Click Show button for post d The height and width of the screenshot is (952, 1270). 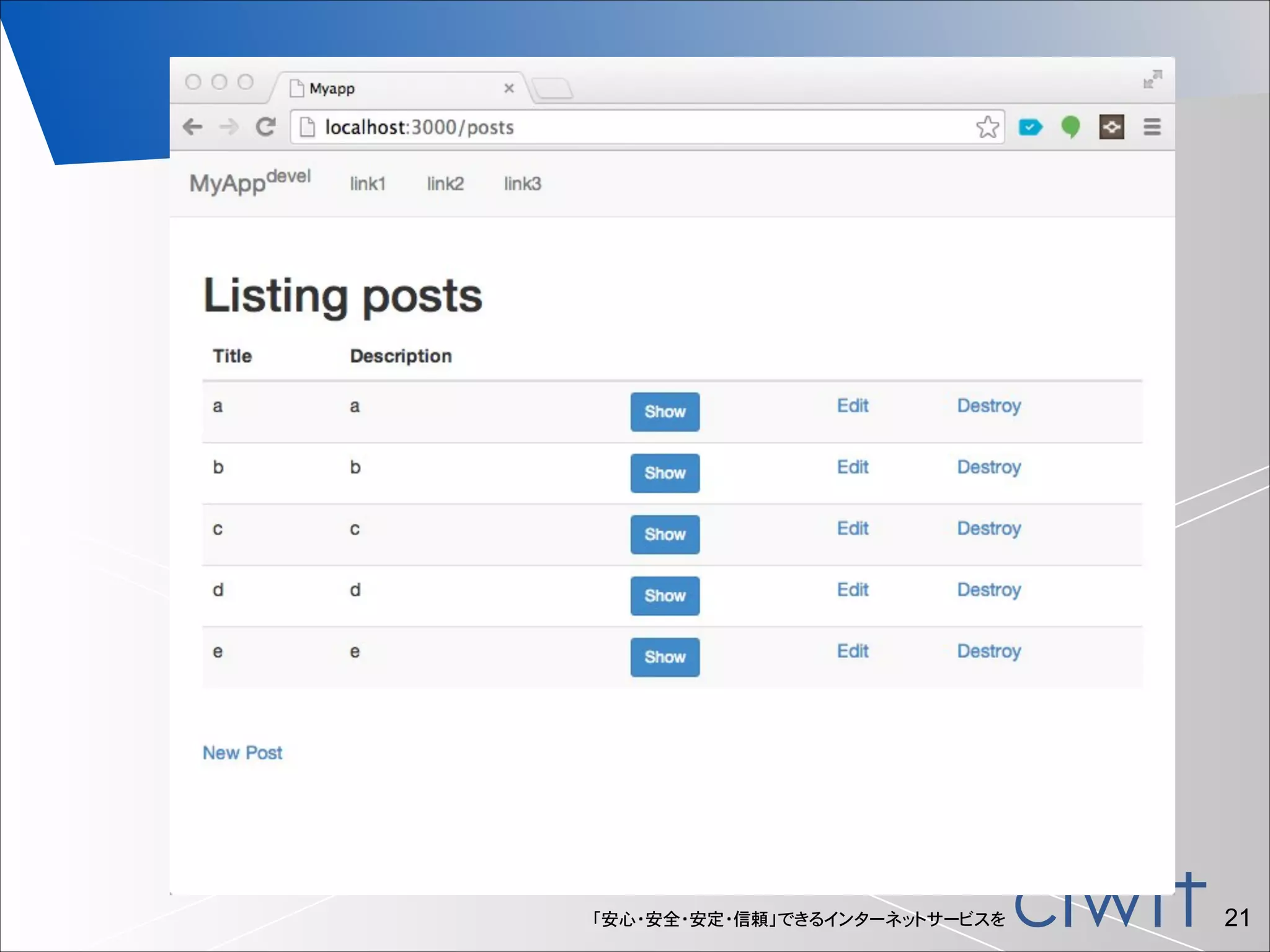click(665, 596)
